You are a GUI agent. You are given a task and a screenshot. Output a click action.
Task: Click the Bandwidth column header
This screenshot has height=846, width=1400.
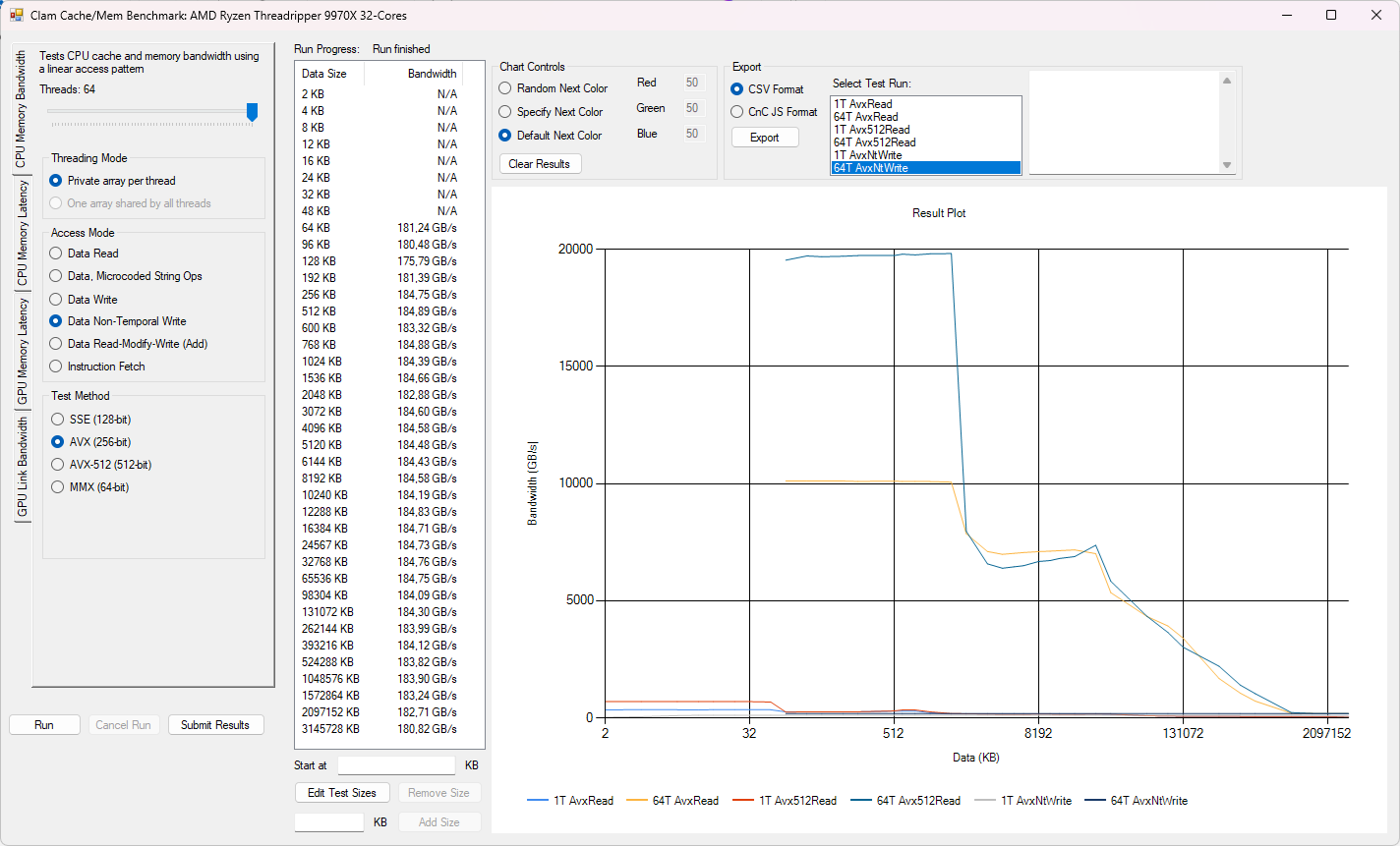tap(413, 74)
